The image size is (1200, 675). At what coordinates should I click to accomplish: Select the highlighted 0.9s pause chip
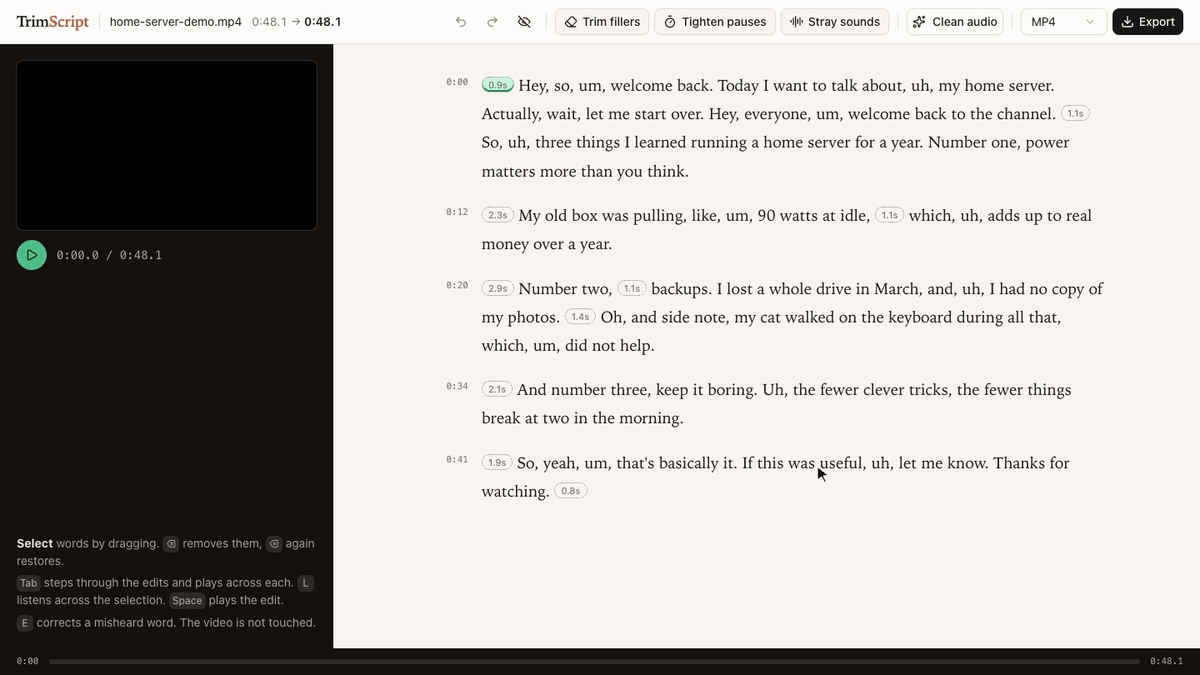498,86
